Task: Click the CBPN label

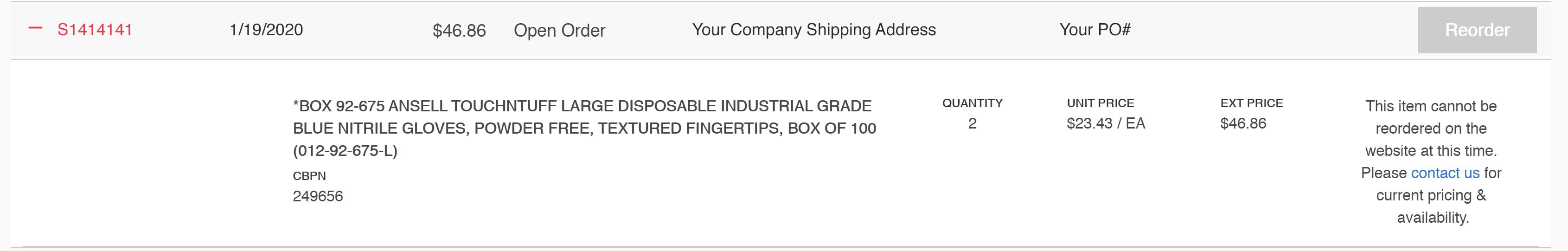Action: tap(309, 175)
